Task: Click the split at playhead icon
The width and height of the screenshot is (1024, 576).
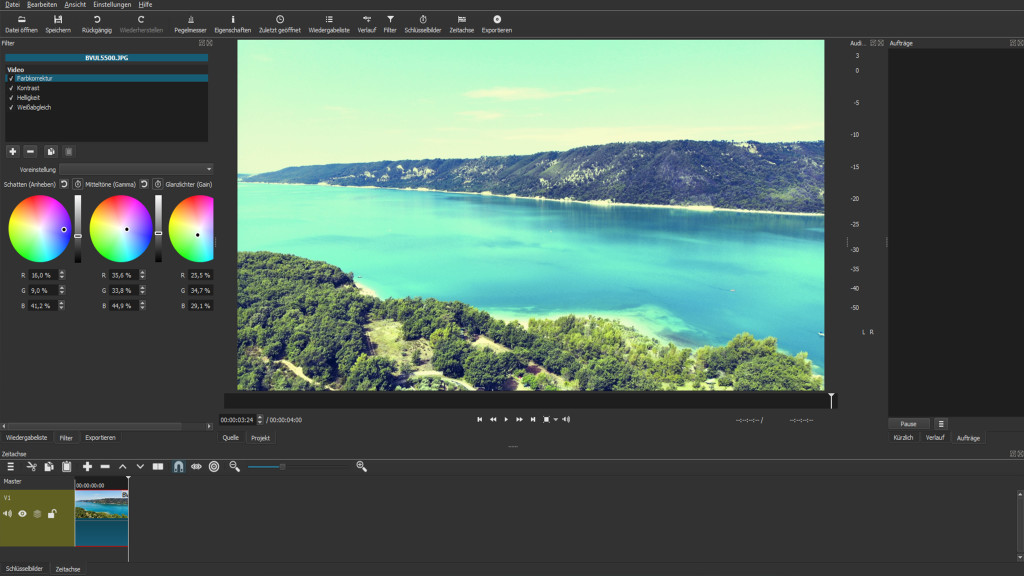Action: coord(158,466)
